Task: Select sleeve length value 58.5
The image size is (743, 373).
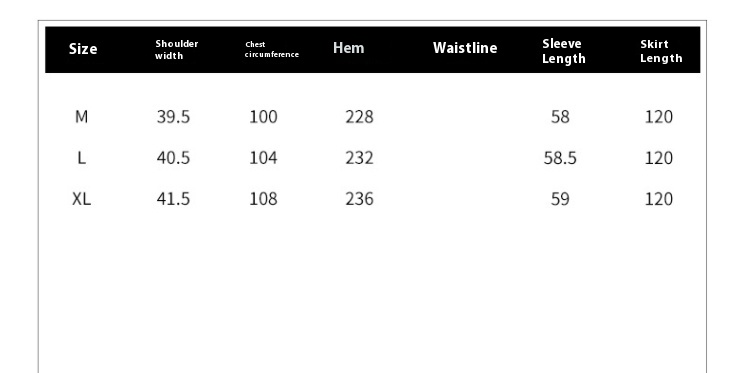Action: [560, 158]
